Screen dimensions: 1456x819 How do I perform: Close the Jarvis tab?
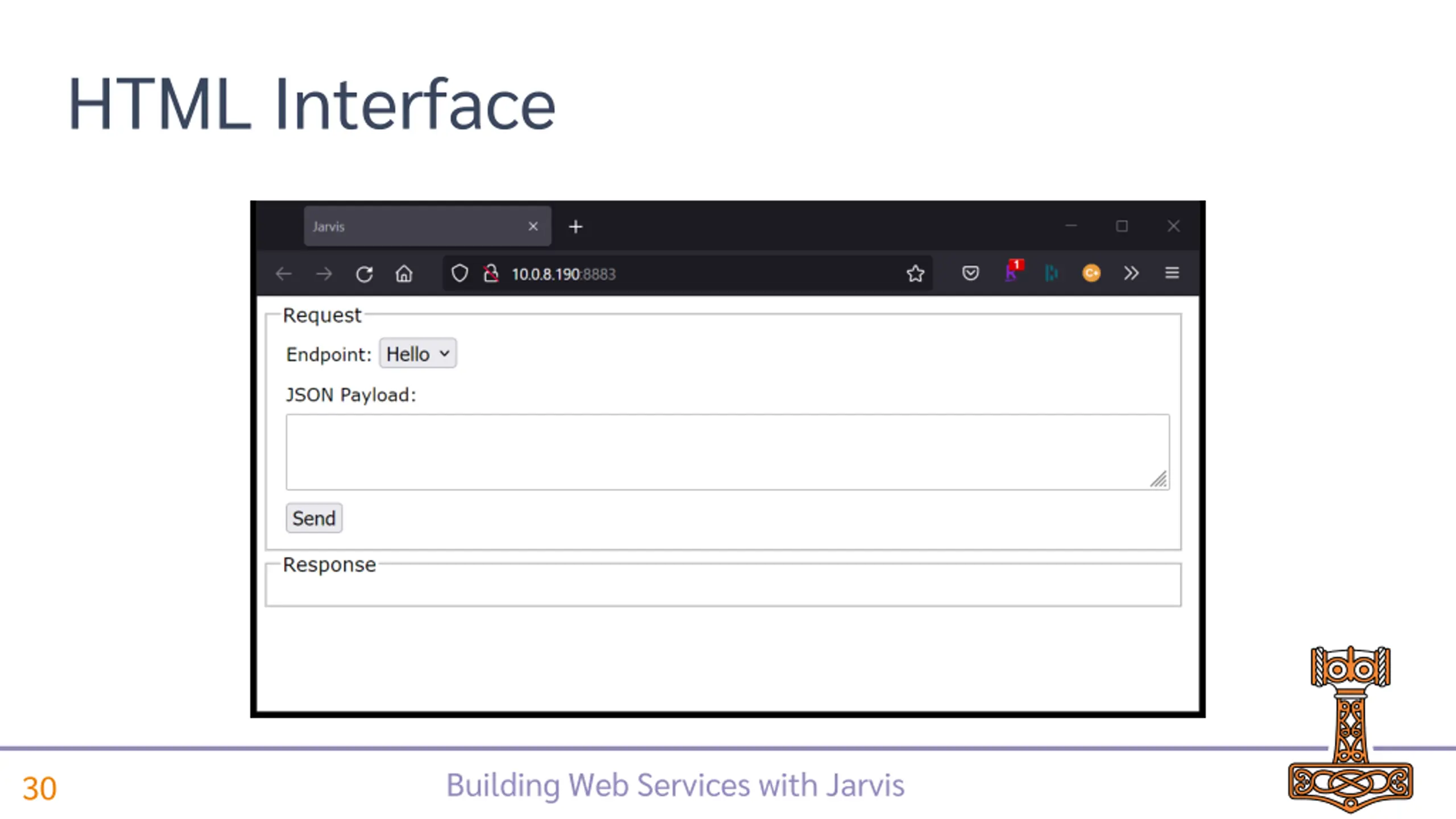coord(533,226)
